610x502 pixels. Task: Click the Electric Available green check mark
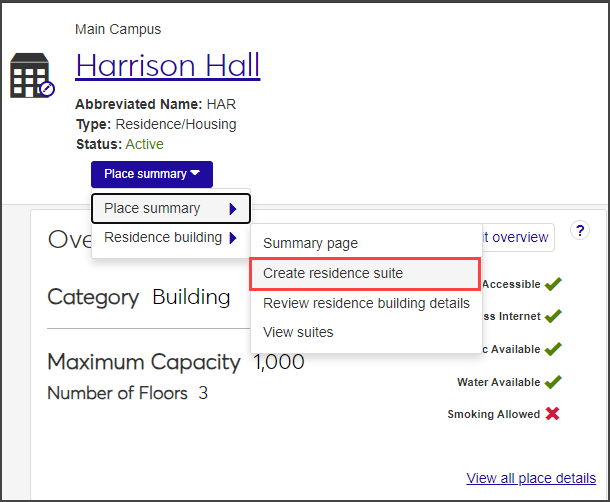pyautogui.click(x=553, y=349)
